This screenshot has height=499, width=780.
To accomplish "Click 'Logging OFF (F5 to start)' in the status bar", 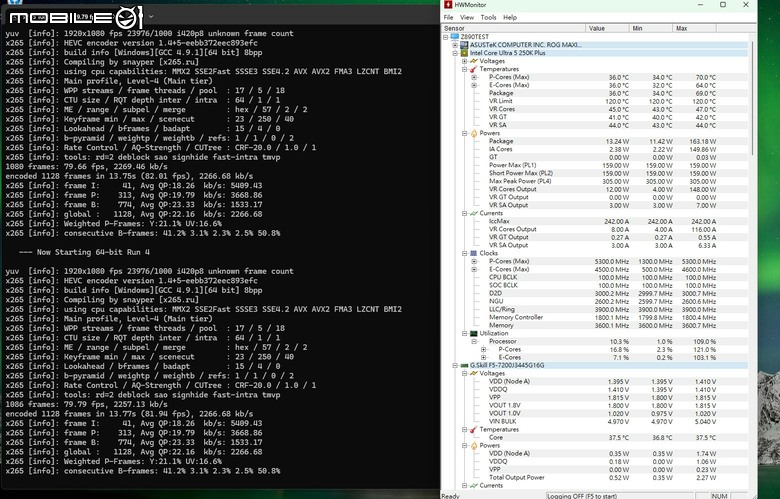I will pos(620,496).
